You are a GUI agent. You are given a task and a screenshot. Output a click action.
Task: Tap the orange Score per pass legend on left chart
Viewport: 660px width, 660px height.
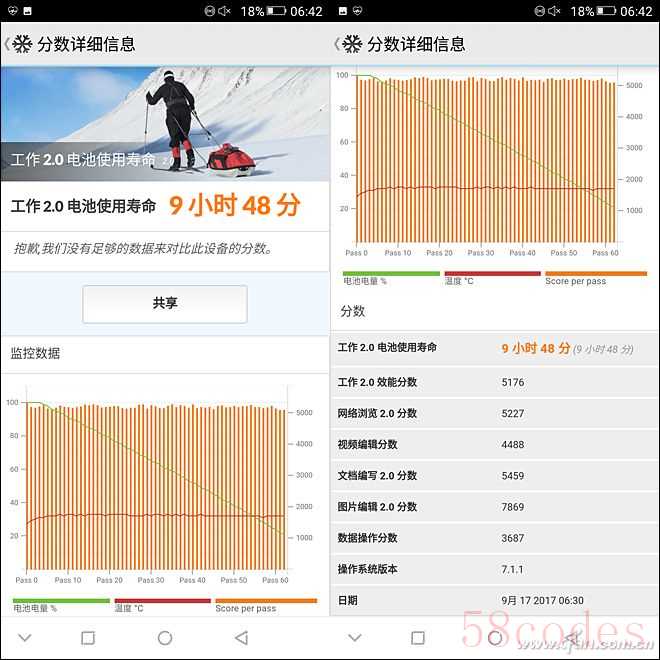266,605
